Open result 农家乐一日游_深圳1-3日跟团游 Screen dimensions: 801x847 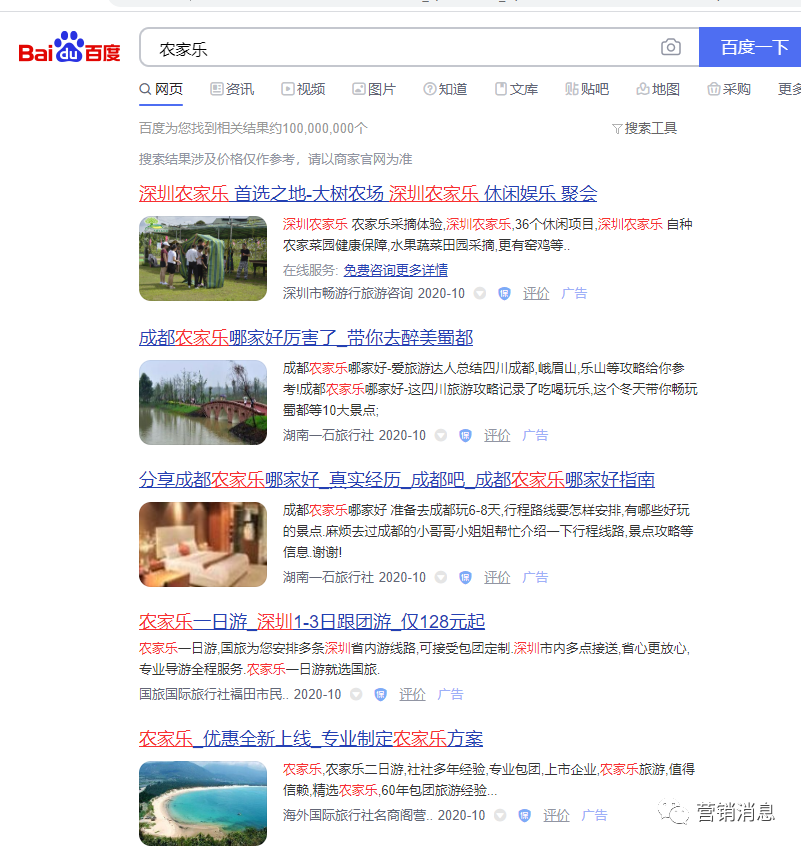312,622
